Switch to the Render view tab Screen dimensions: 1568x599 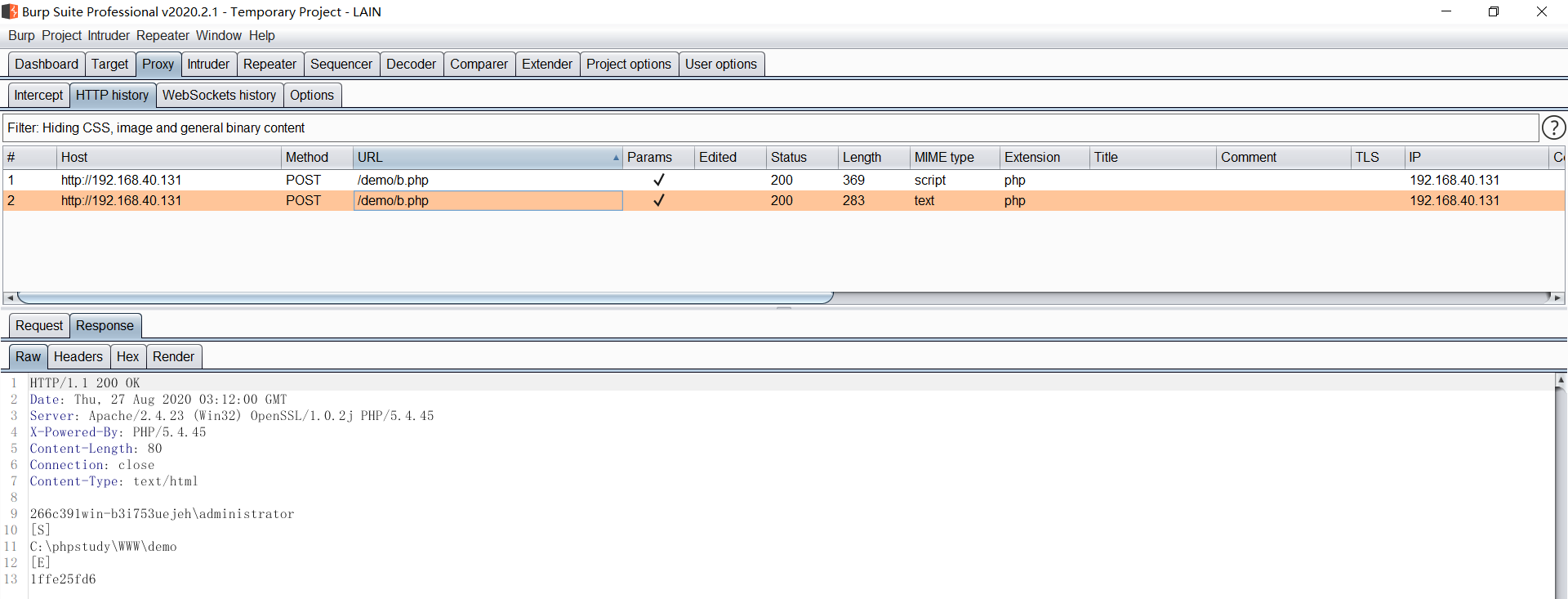[x=173, y=356]
